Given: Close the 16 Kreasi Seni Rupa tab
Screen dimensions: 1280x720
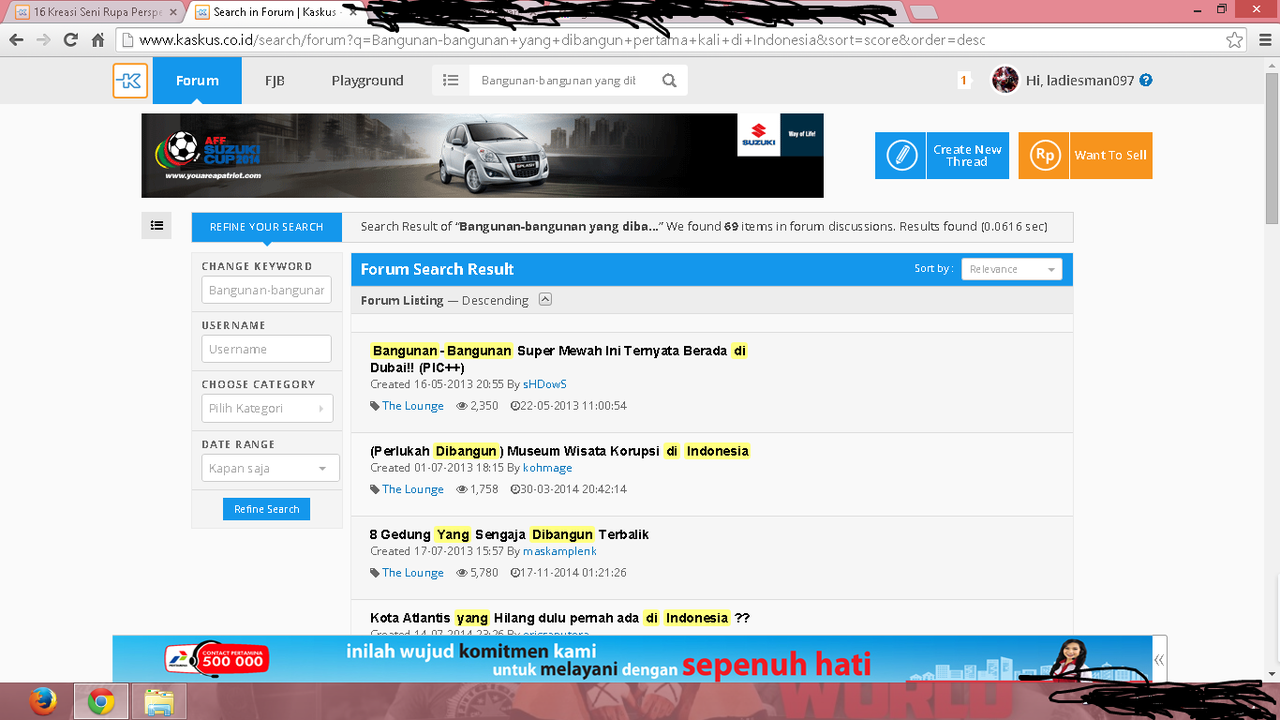Looking at the screenshot, I should point(172,12).
